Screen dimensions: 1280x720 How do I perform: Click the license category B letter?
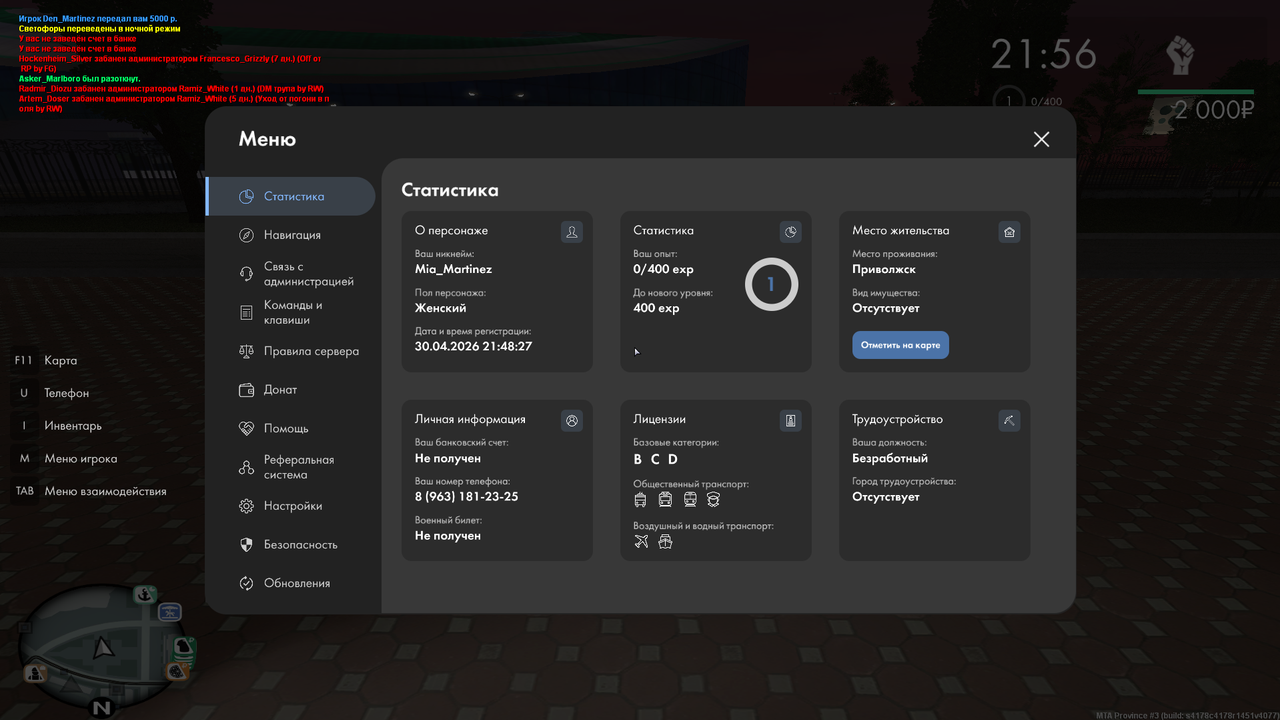point(638,459)
